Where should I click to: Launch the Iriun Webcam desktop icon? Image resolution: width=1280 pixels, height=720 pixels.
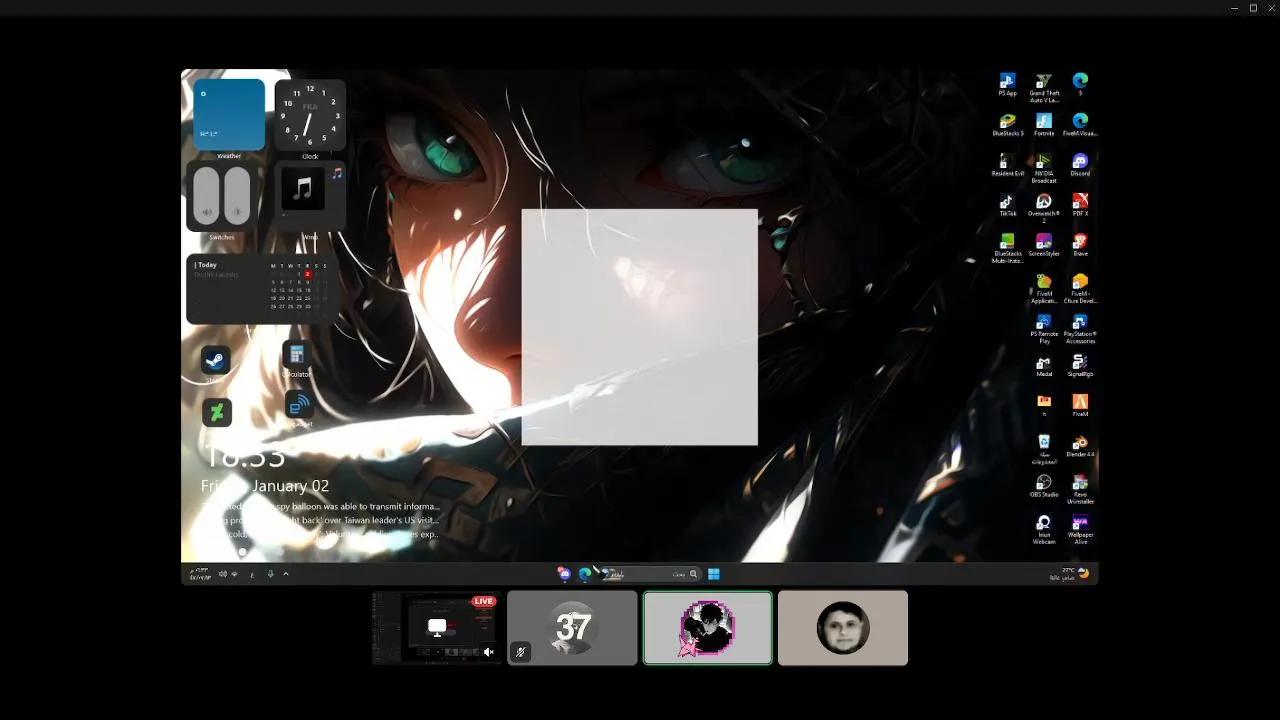pyautogui.click(x=1044, y=529)
